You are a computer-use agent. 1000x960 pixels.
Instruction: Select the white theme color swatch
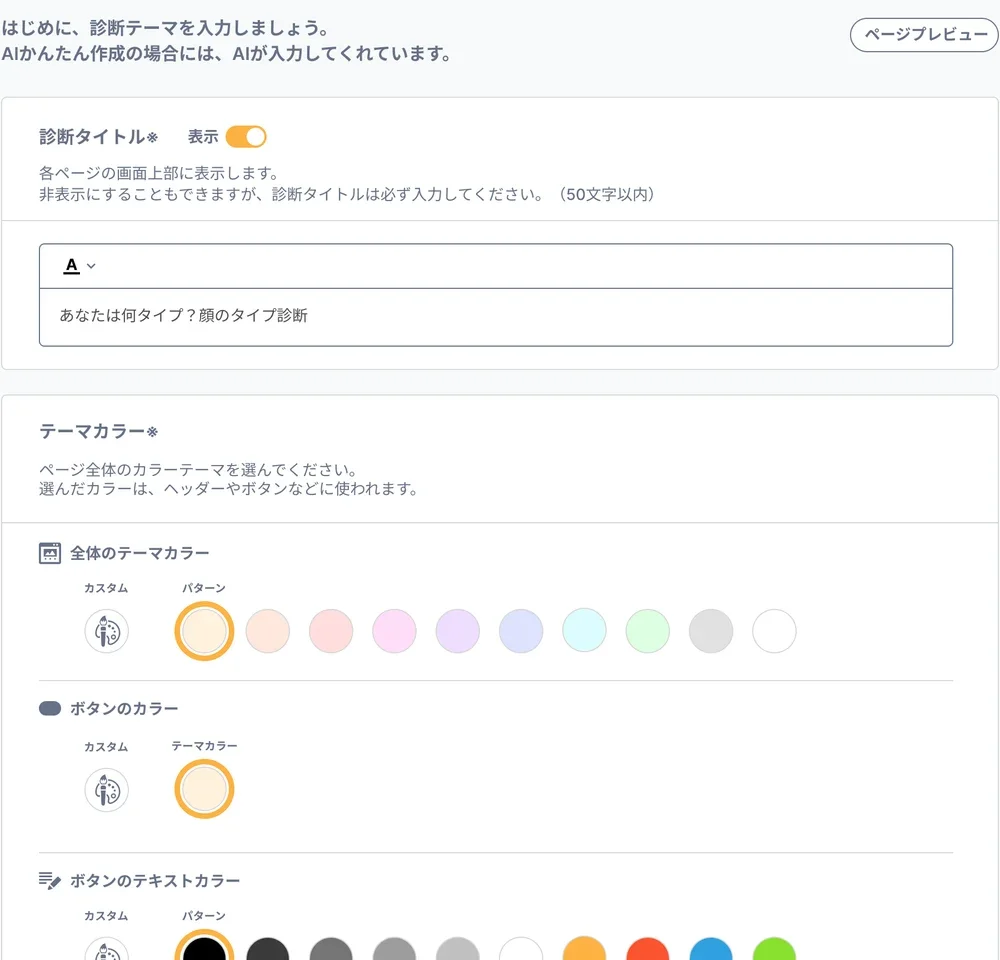[x=774, y=631]
